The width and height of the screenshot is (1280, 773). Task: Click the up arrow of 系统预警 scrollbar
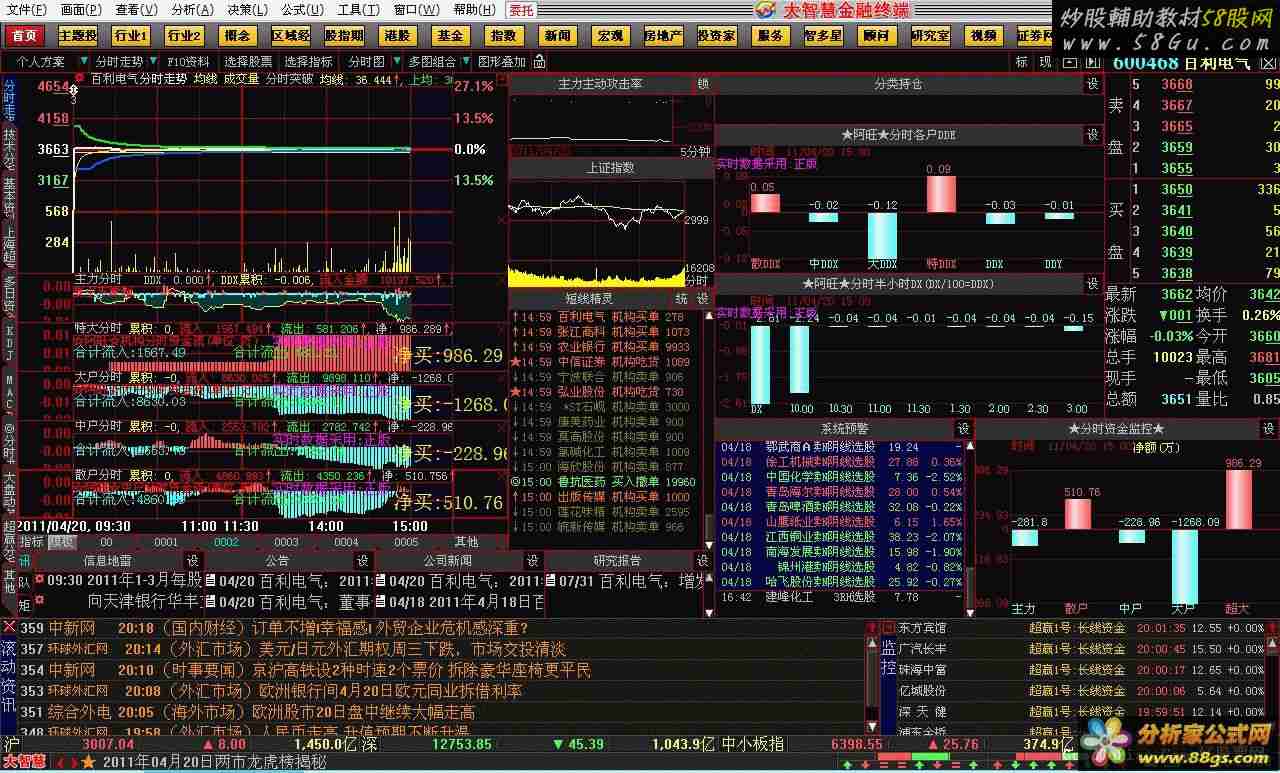[968, 447]
